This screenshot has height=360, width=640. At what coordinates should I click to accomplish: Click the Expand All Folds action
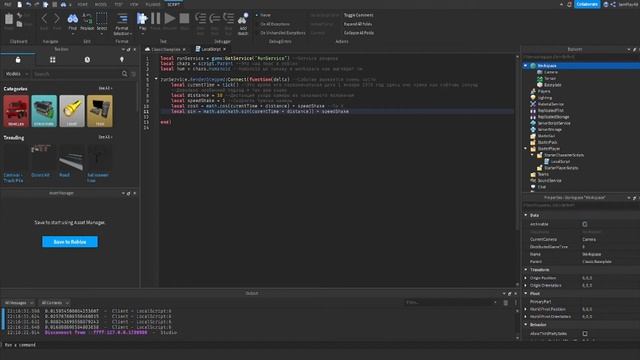point(358,24)
